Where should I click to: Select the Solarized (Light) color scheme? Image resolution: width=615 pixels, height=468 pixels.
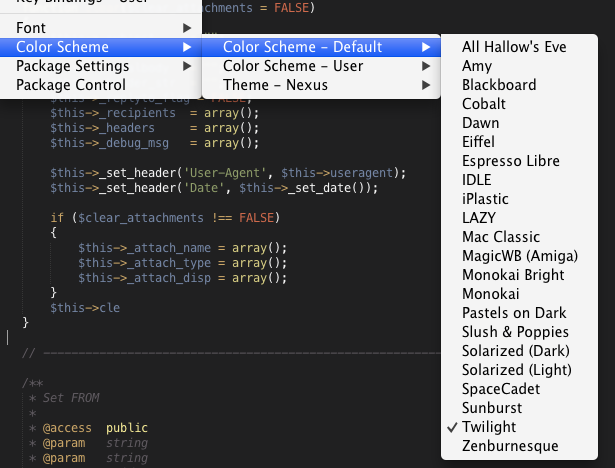pos(519,370)
